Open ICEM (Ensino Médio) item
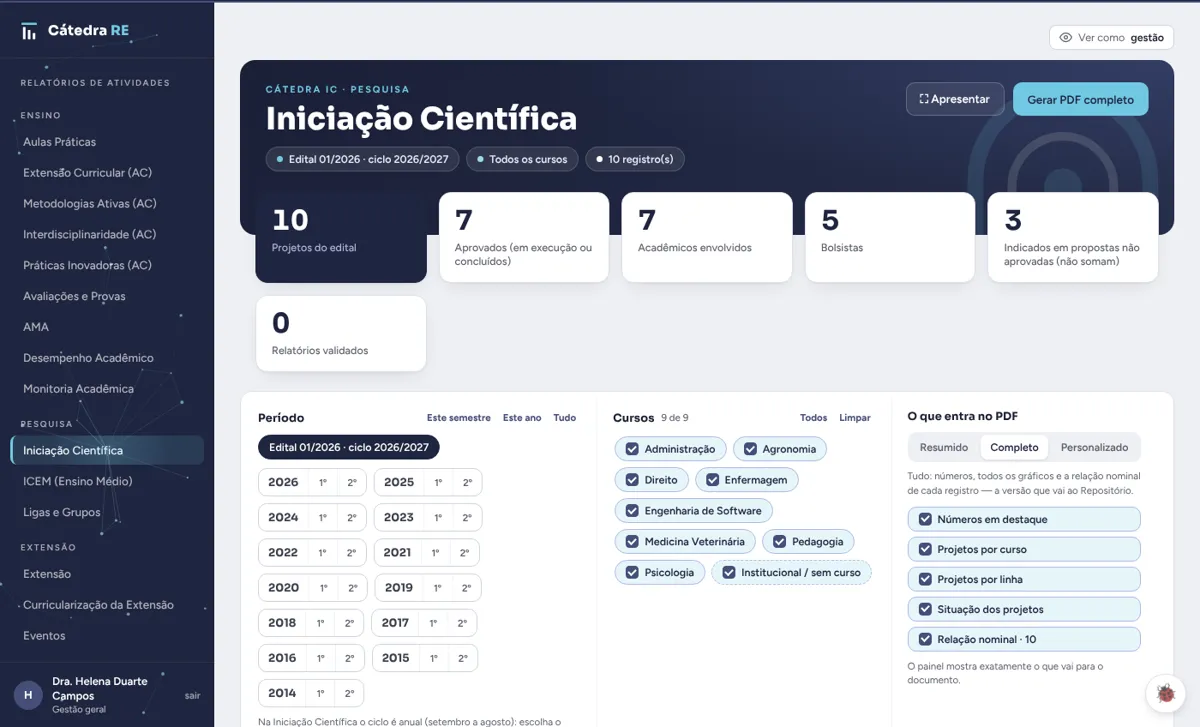This screenshot has width=1200, height=727. point(107,481)
